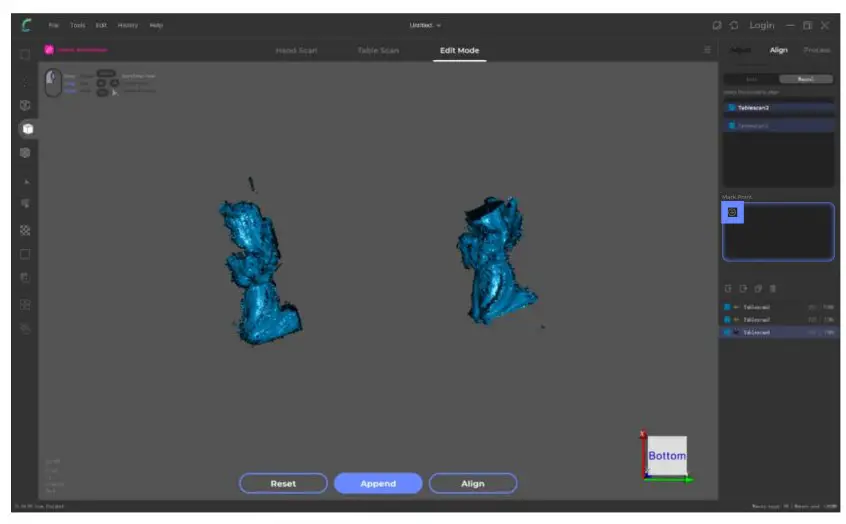
Task: Open the Process tab in right panel
Action: pos(816,50)
